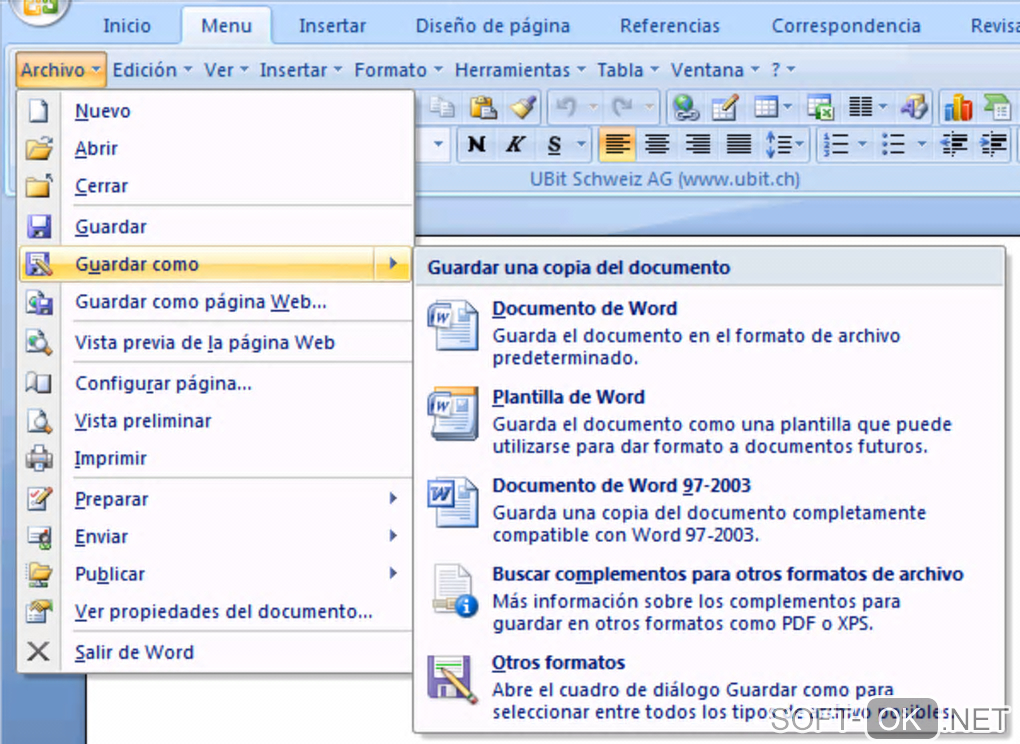Click the insert table grid icon
1020x744 pixels.
[x=766, y=107]
